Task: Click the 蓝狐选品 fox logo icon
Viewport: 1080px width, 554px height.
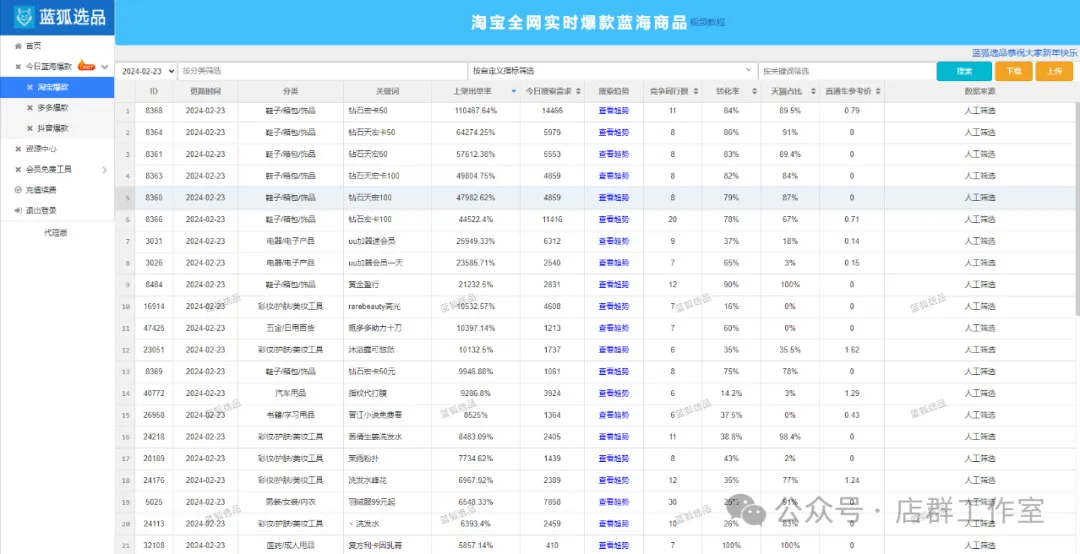Action: pyautogui.click(x=24, y=17)
